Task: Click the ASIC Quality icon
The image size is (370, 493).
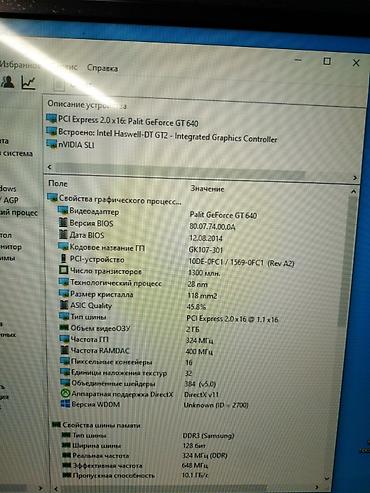Action: coord(64,304)
